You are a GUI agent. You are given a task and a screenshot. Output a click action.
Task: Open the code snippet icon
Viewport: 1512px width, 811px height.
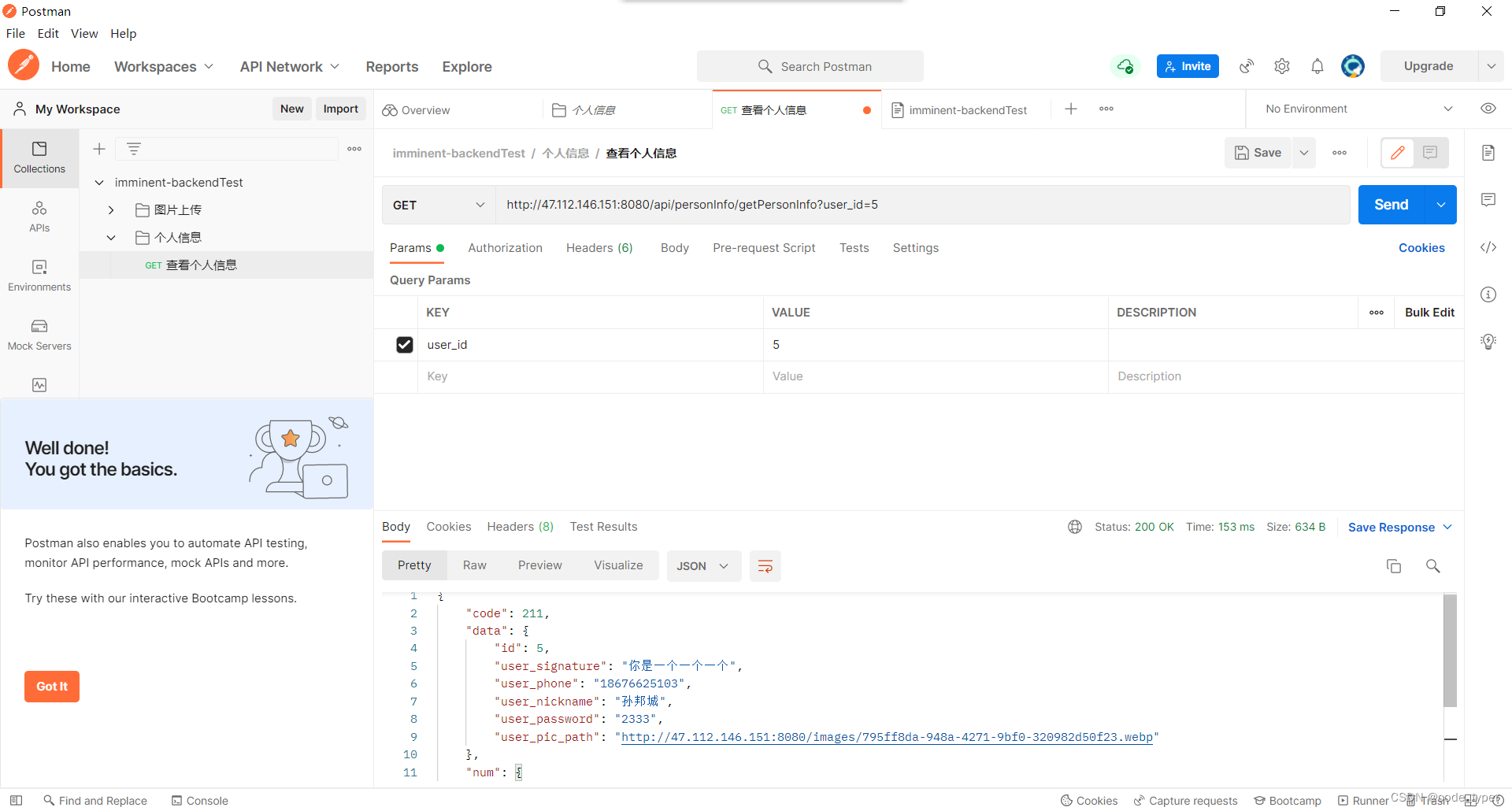pos(1488,247)
